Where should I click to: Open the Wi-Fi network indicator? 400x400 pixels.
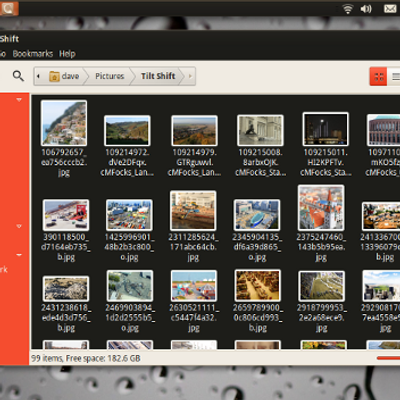coord(348,9)
